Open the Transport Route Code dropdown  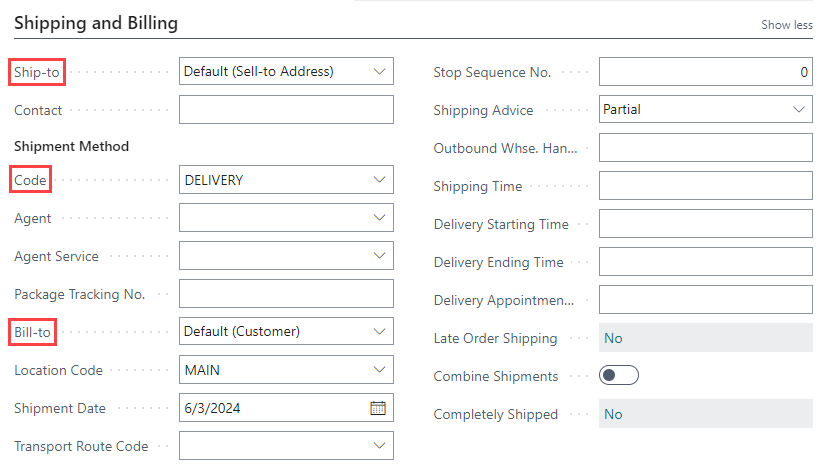click(379, 446)
